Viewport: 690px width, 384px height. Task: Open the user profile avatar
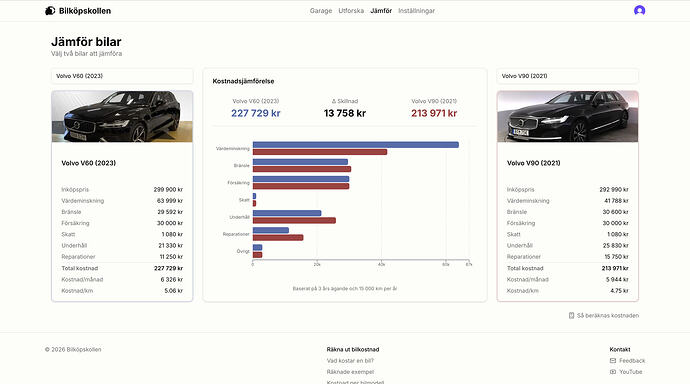[x=639, y=11]
